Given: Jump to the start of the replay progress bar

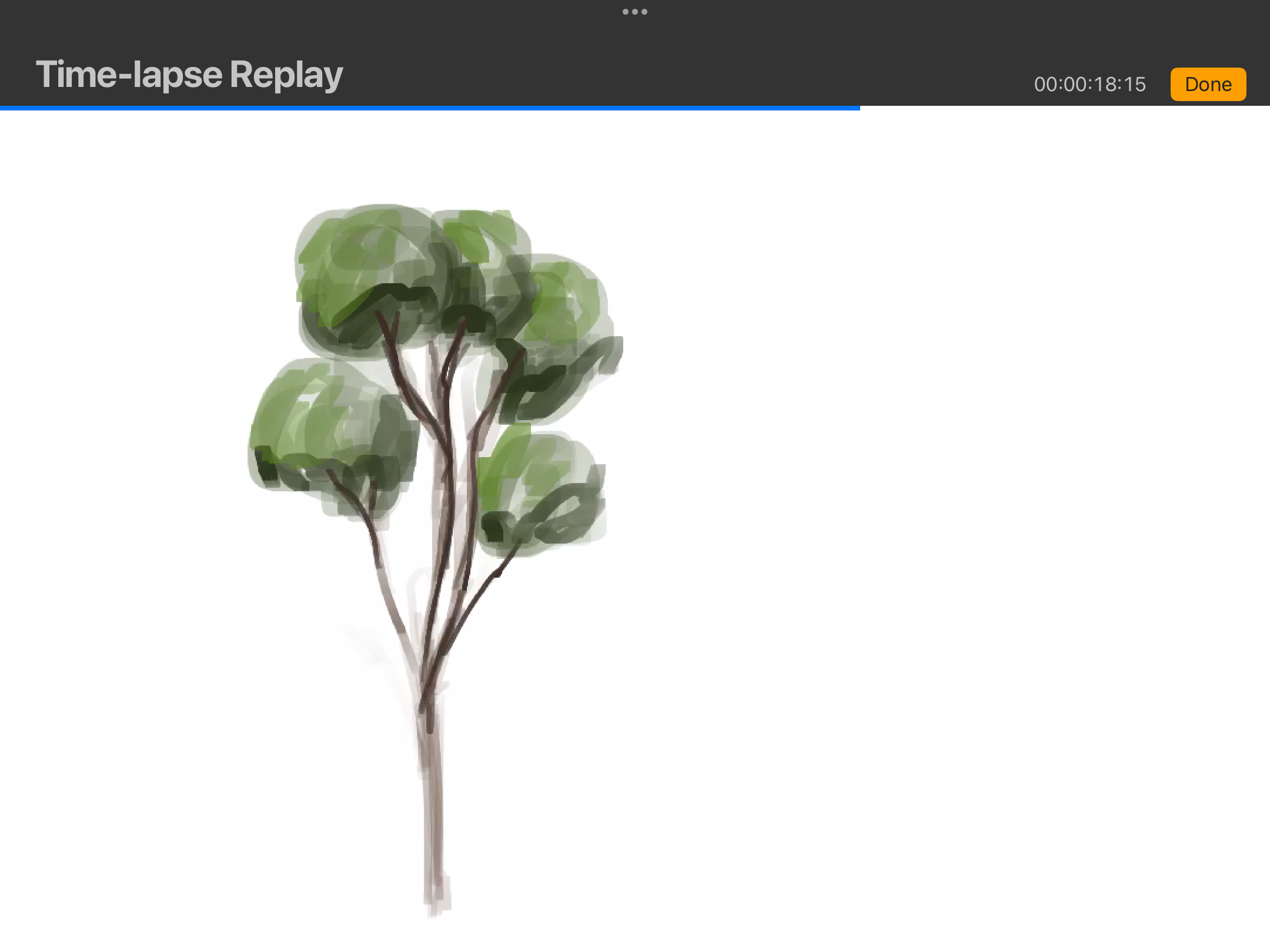Looking at the screenshot, I should (2, 108).
